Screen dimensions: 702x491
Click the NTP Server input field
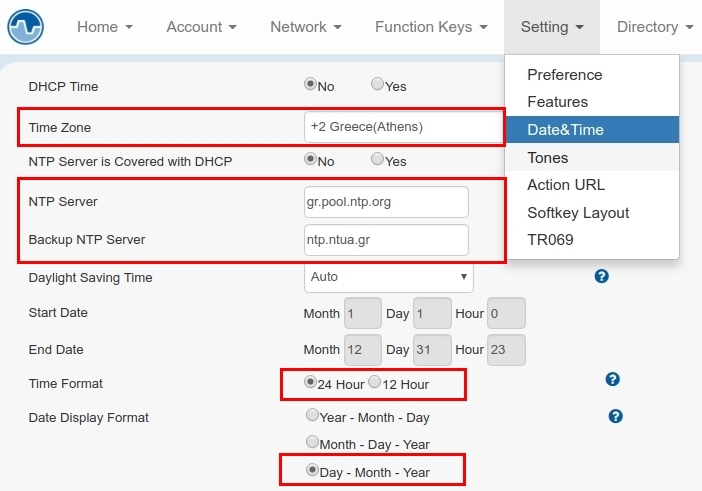pos(386,202)
